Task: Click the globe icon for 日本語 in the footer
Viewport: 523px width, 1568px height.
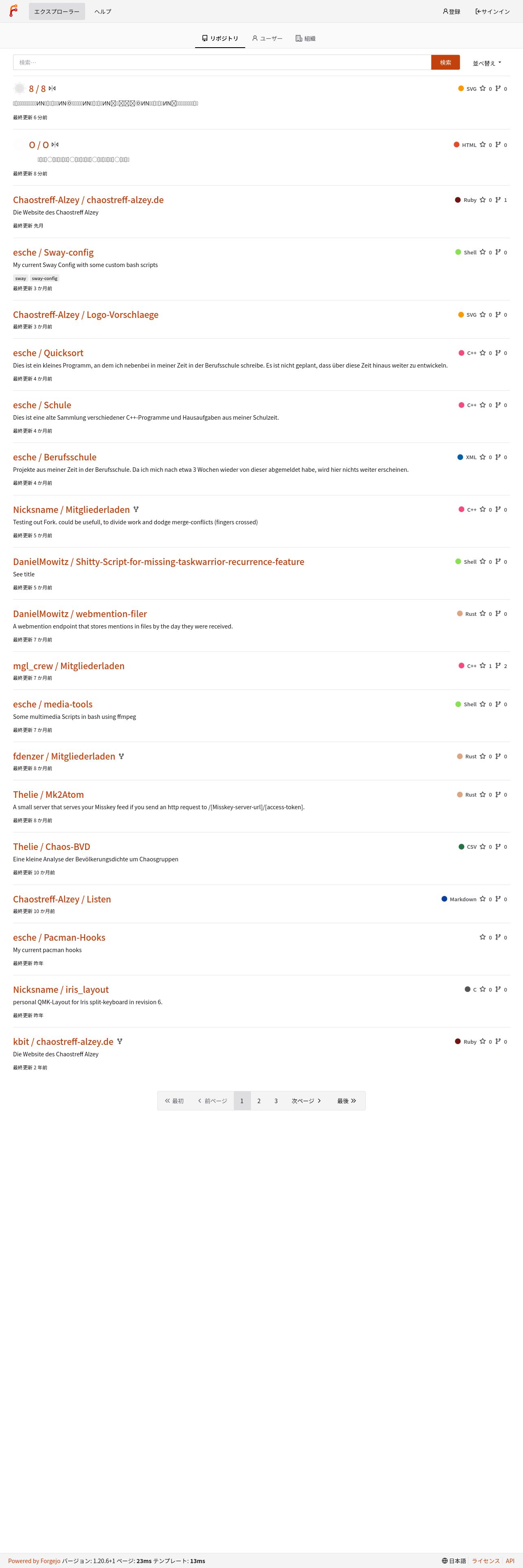Action: coord(444,1561)
